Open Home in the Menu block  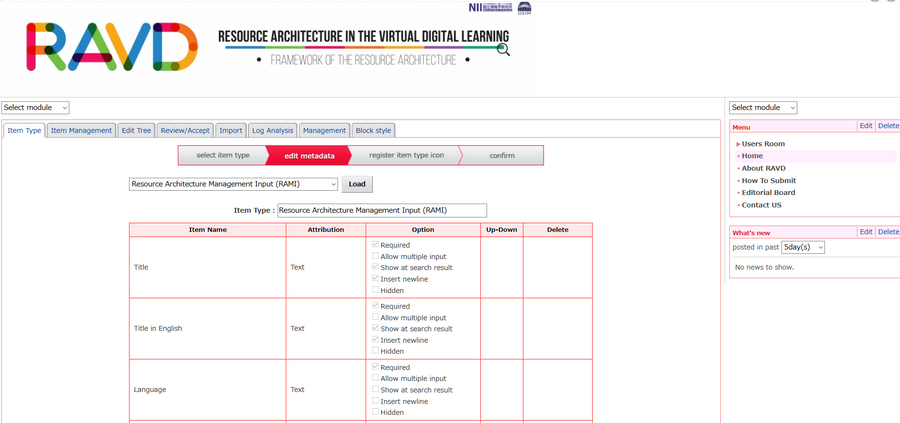pyautogui.click(x=752, y=156)
